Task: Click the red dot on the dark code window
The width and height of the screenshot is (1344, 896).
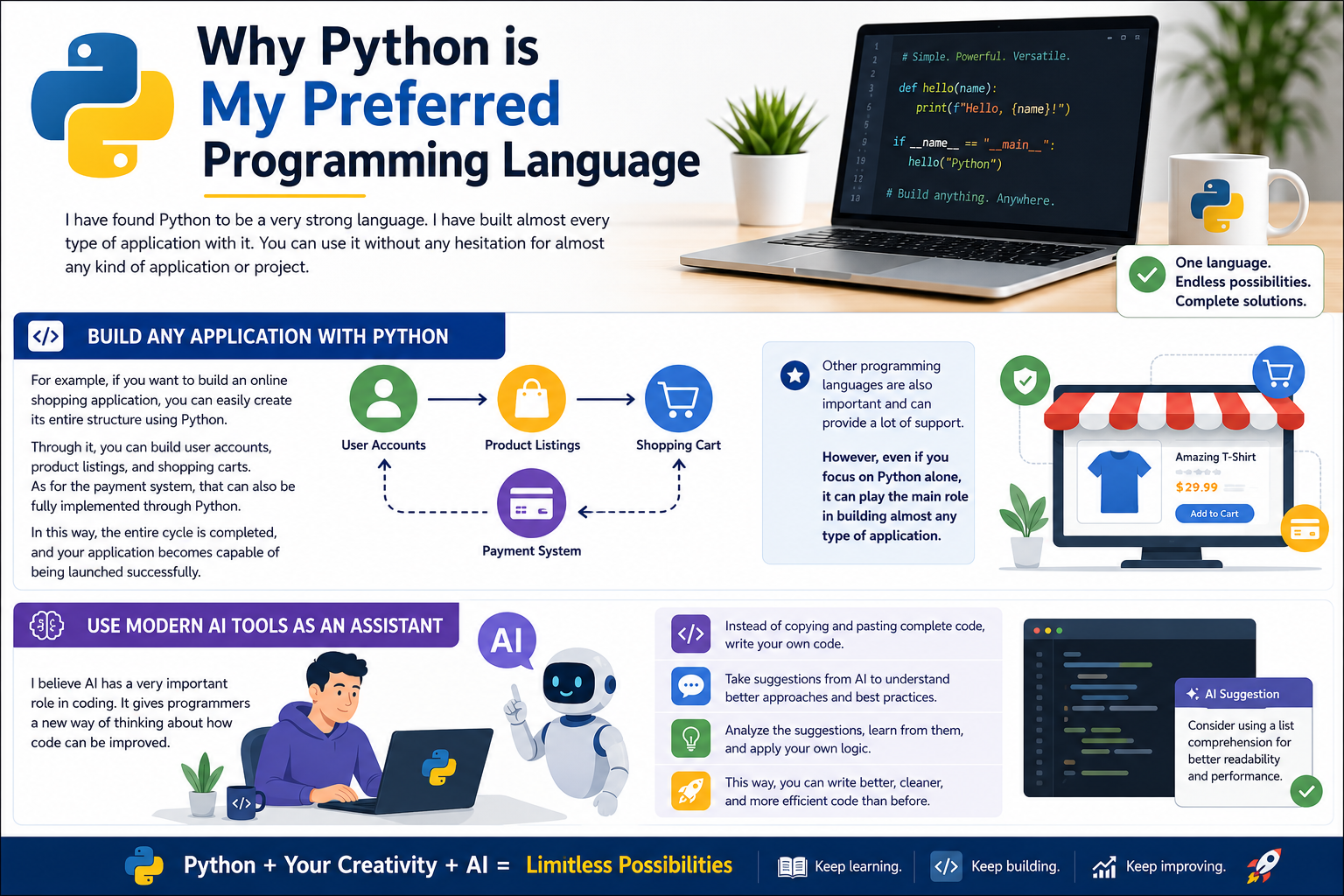Action: click(1037, 631)
